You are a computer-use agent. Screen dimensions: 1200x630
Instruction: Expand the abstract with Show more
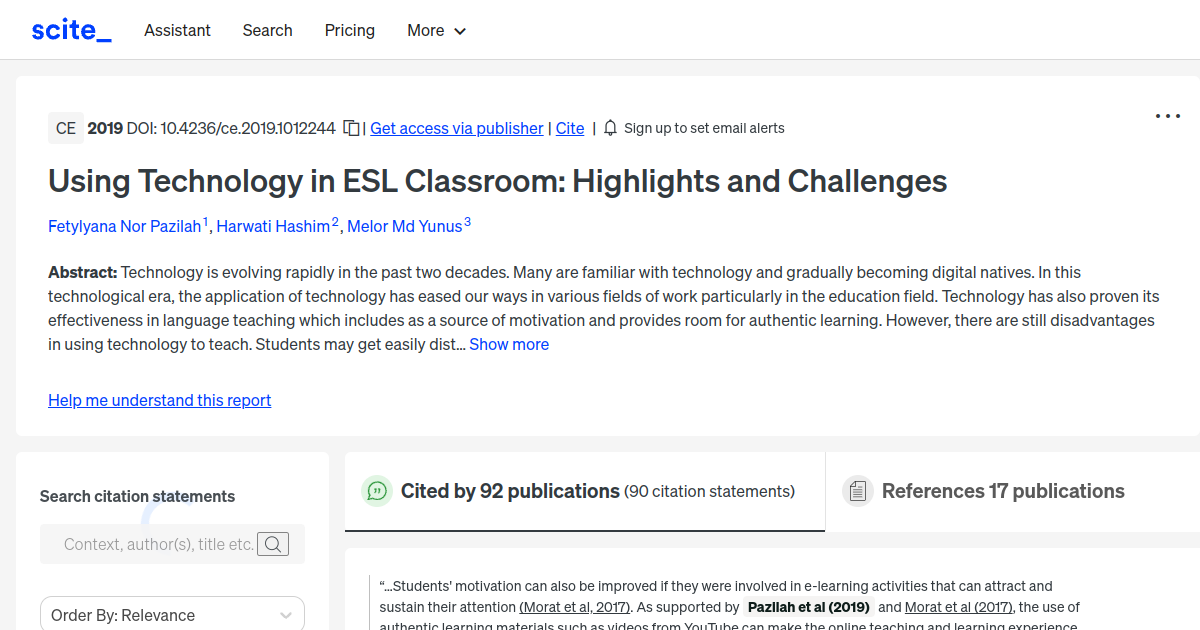pyautogui.click(x=509, y=344)
